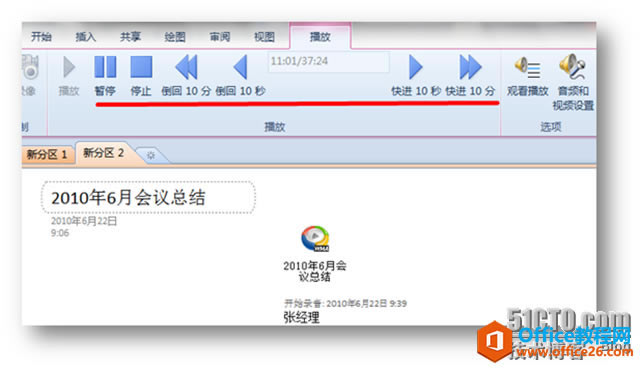Click the recording file name 2010年6月会议总结
This screenshot has width=640, height=369.
pyautogui.click(x=315, y=271)
